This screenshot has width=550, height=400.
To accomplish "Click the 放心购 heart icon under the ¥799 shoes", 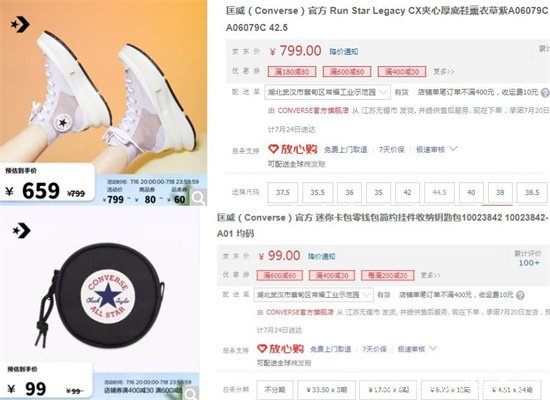I will pyautogui.click(x=274, y=149).
